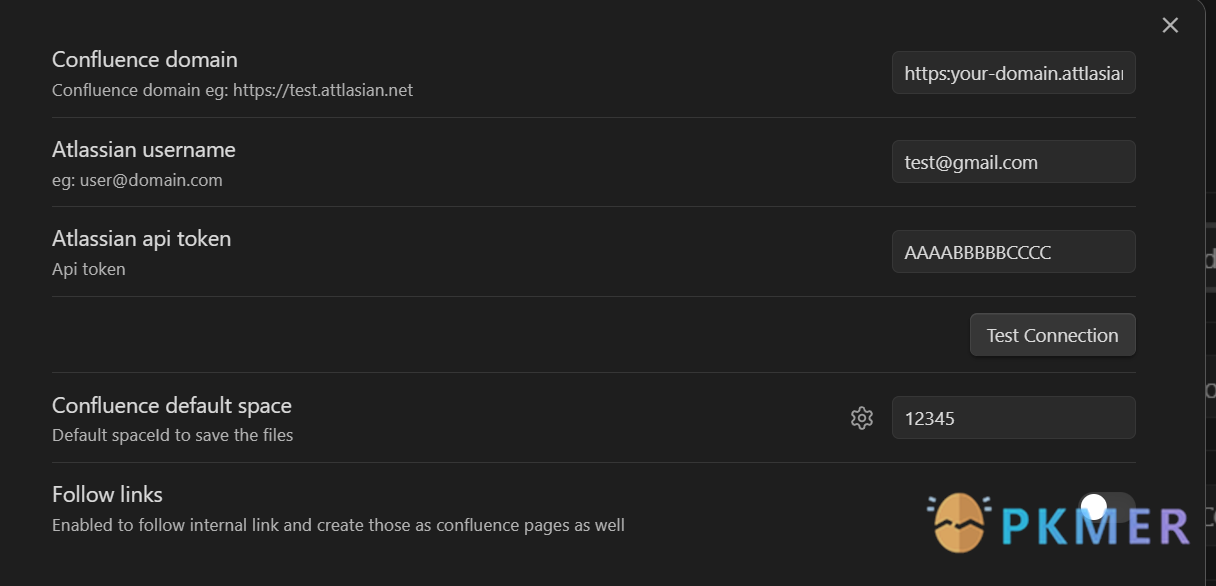The image size is (1216, 586).
Task: Click the Atlassian username input field
Action: (x=1013, y=162)
